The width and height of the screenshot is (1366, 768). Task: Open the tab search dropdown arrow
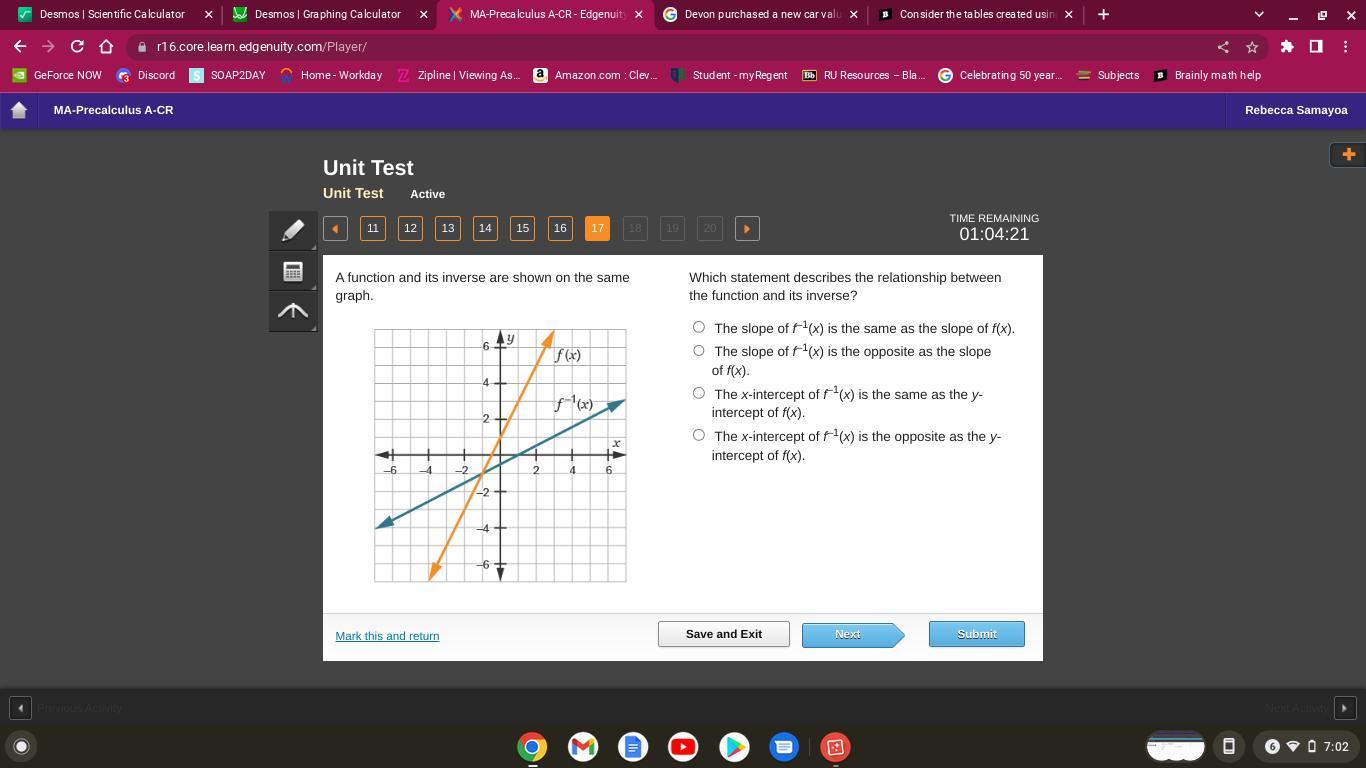click(x=1259, y=14)
